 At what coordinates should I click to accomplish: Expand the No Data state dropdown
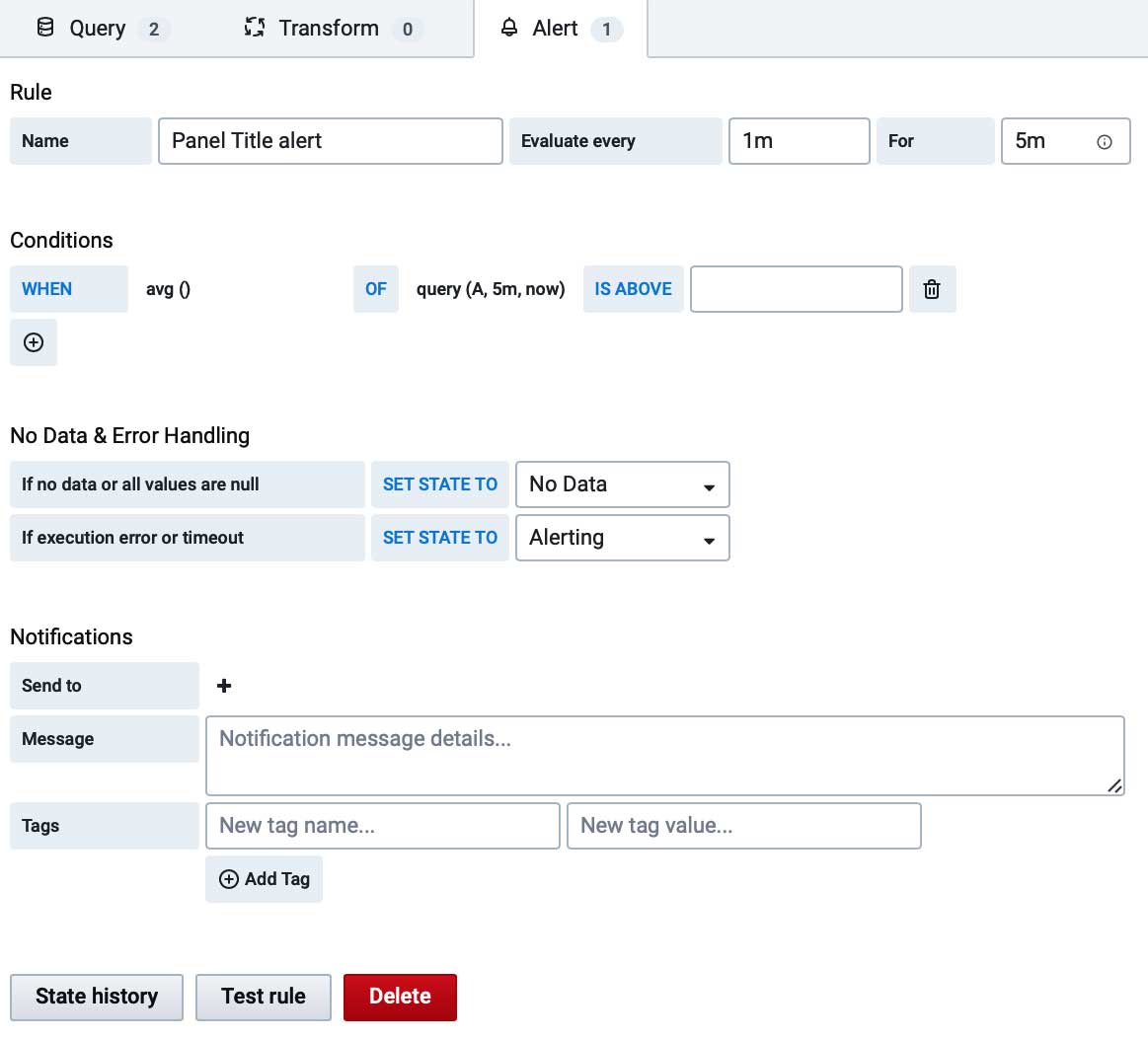coord(622,484)
